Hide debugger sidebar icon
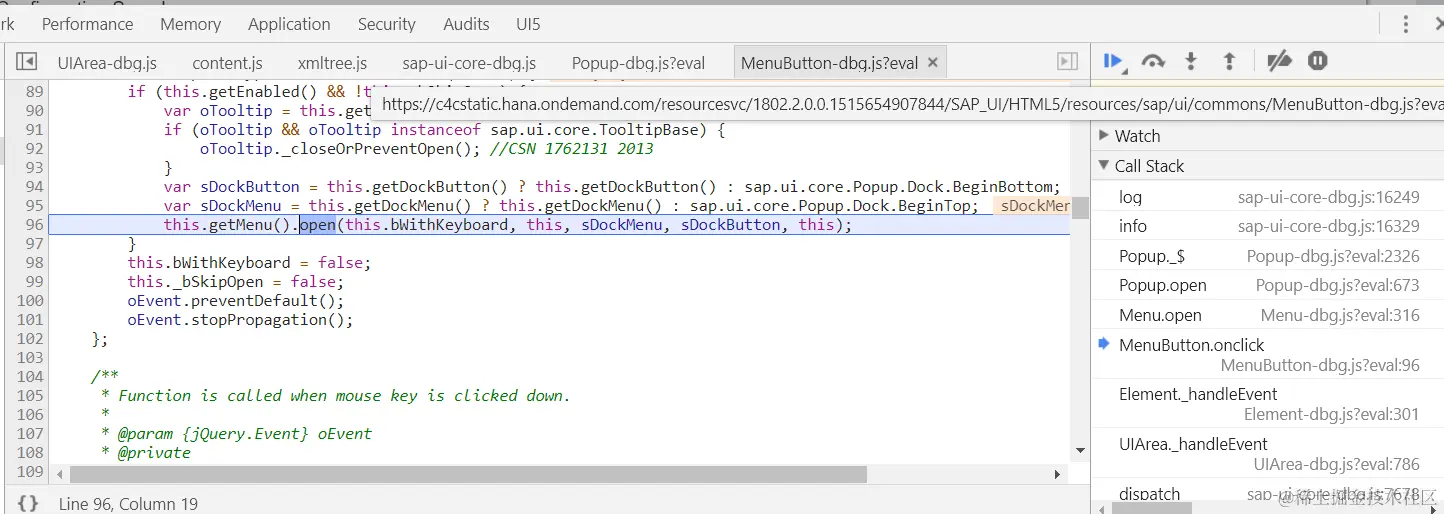The image size is (1444, 514). [x=1068, y=62]
